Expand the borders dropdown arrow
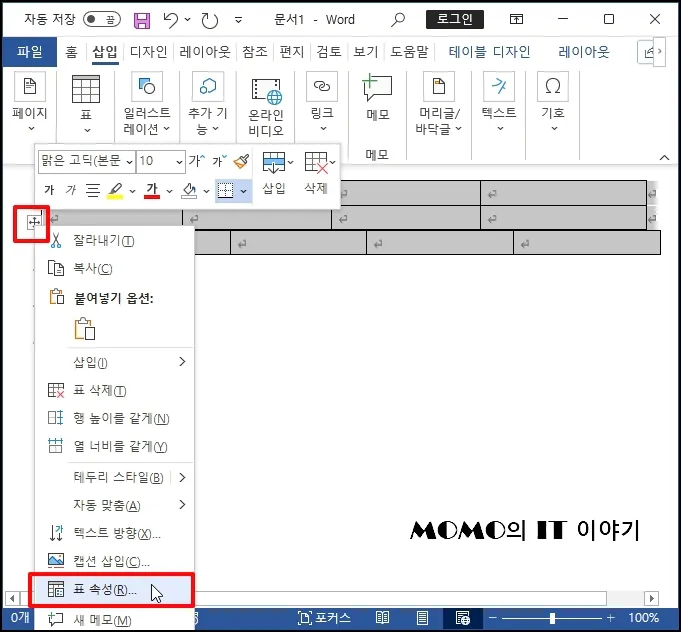The height and width of the screenshot is (632, 681). 244,191
